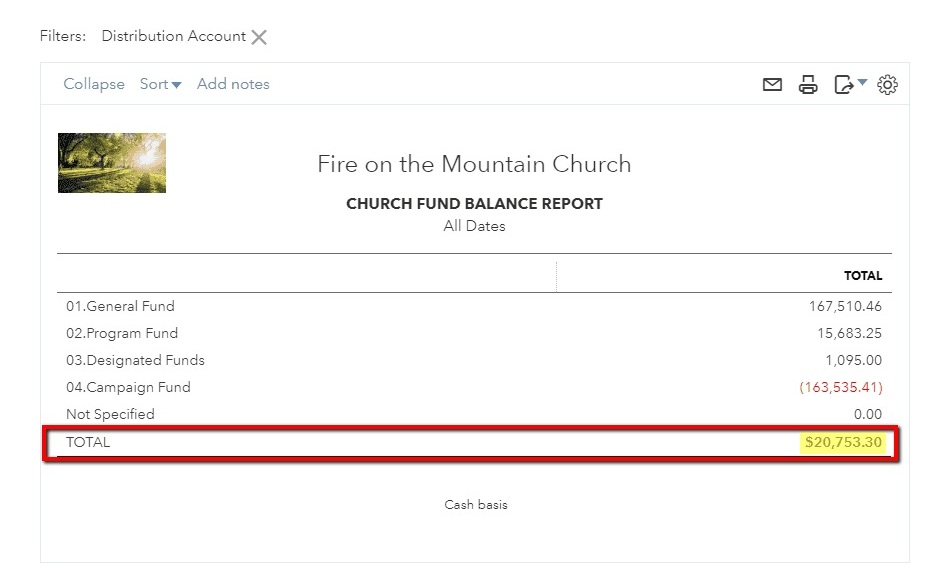This screenshot has width=944, height=568.
Task: Click the Not Specified row label
Action: pos(110,414)
